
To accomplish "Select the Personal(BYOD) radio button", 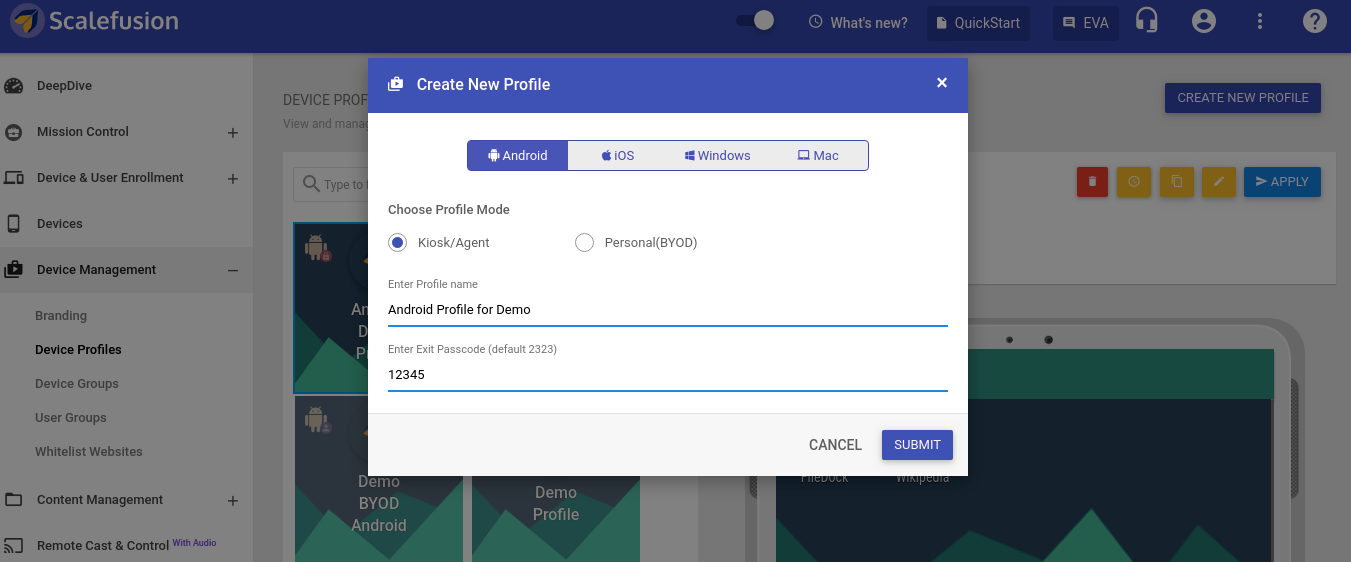I will coord(584,243).
